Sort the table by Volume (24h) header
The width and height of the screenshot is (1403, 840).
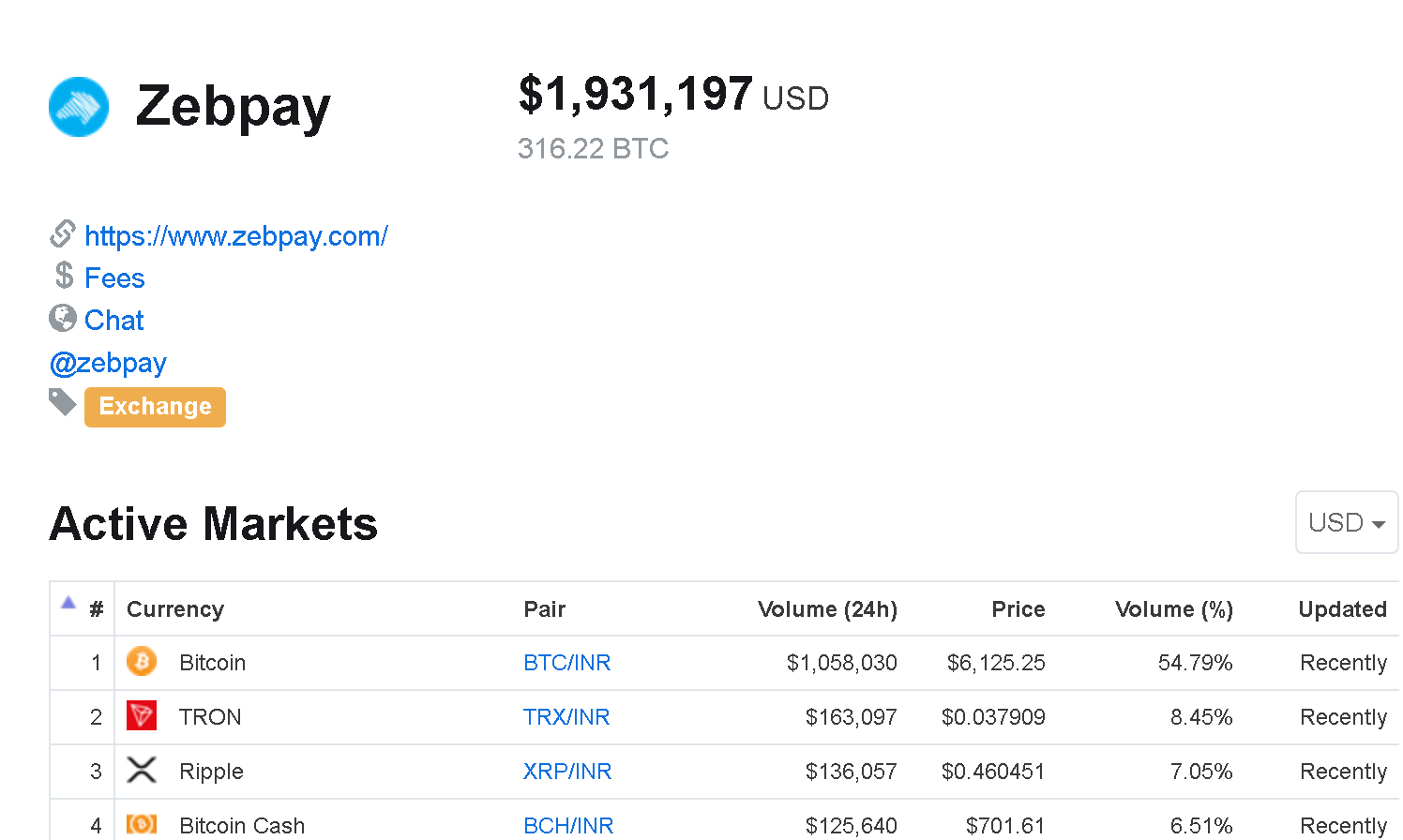[827, 609]
